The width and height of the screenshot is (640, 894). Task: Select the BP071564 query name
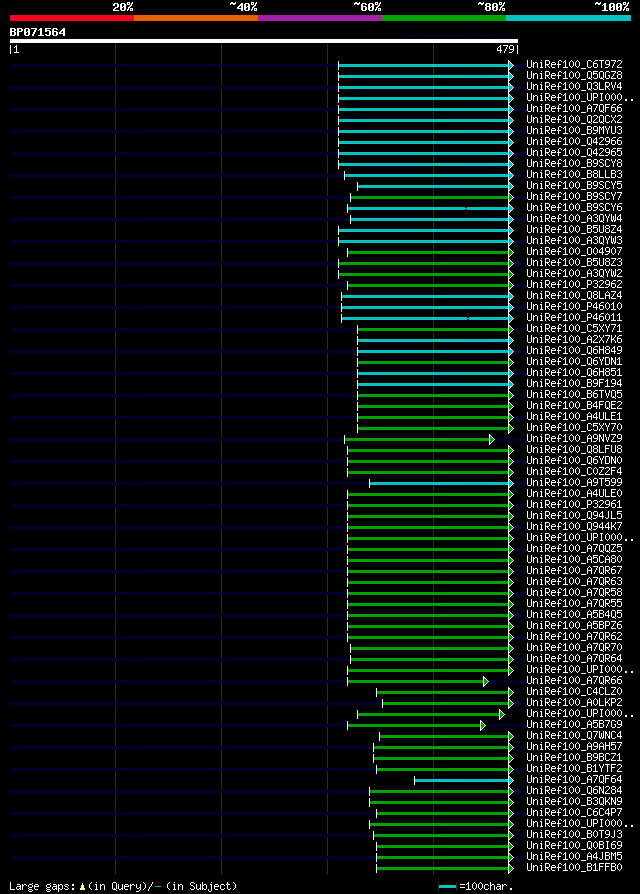pyautogui.click(x=38, y=32)
